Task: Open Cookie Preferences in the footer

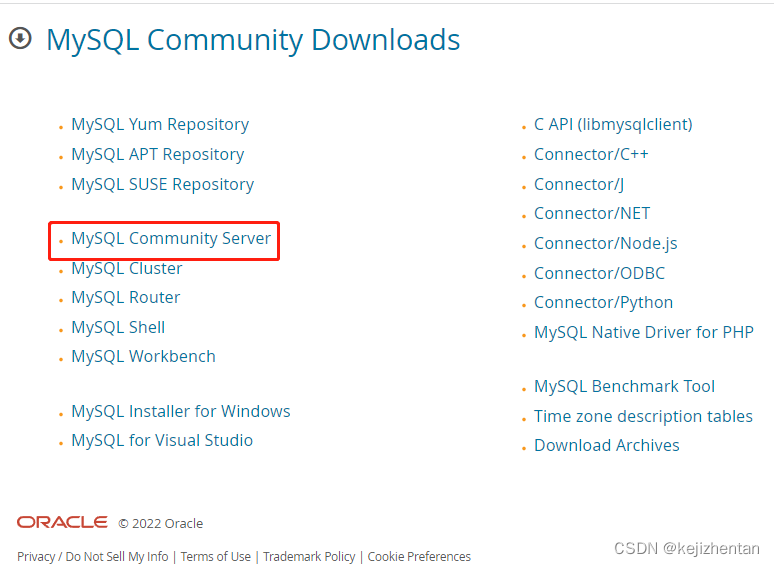Action: click(419, 557)
